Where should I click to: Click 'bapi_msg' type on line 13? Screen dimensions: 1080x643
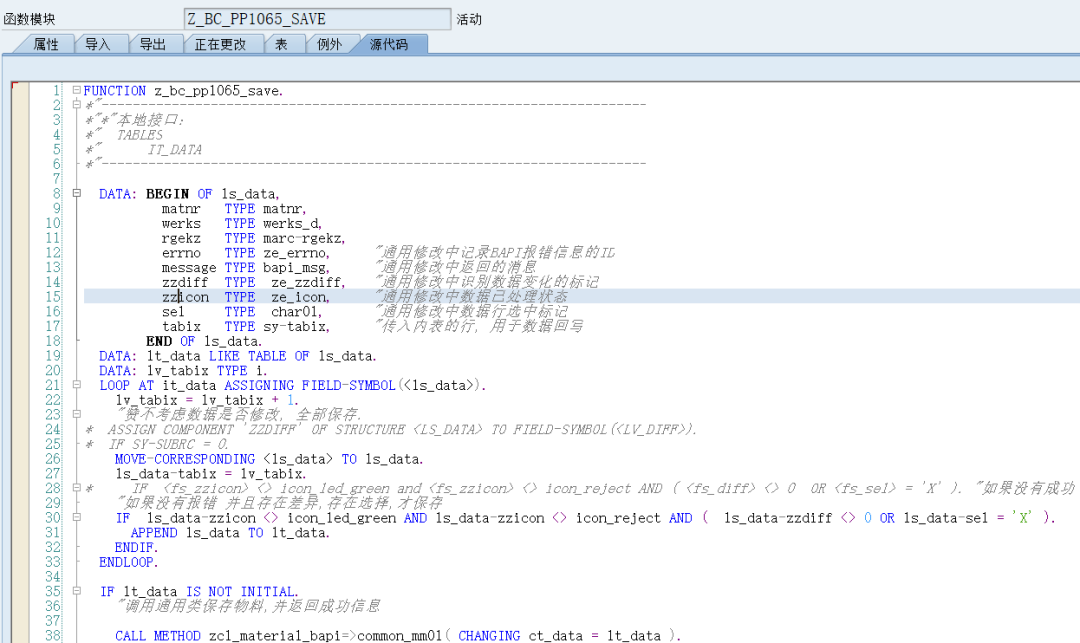pyautogui.click(x=296, y=268)
